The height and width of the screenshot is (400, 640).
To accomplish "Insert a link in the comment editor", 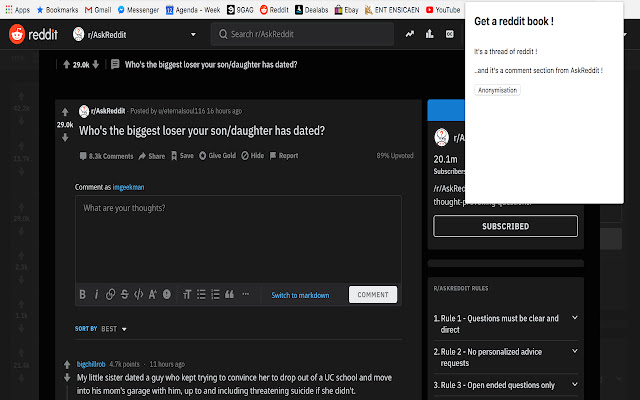I will (x=110, y=294).
